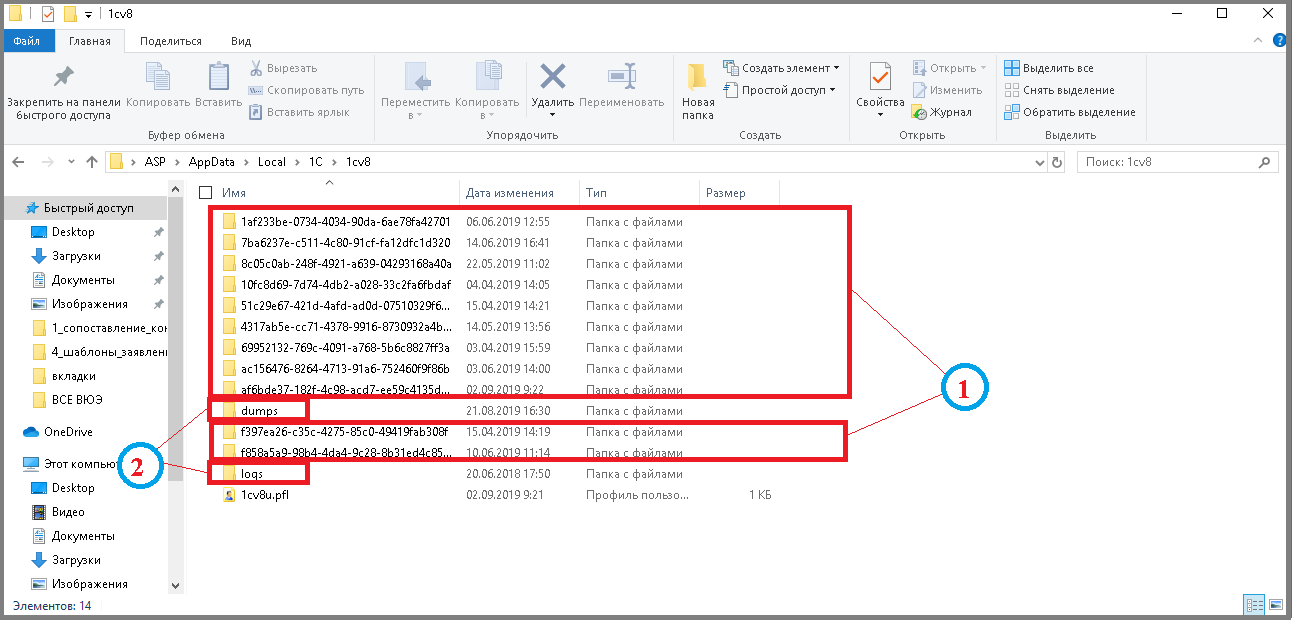Open recent locations dropdown
The width and height of the screenshot is (1292, 620).
(x=70, y=161)
